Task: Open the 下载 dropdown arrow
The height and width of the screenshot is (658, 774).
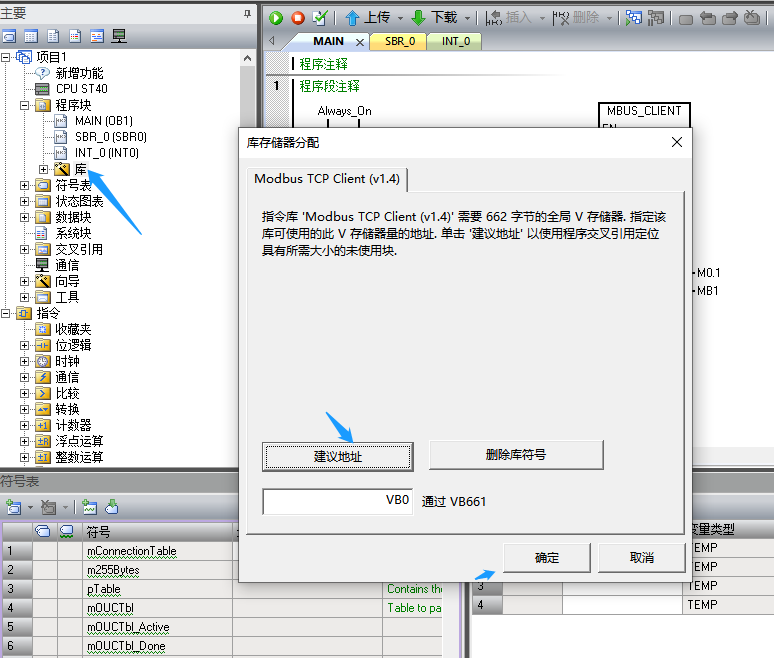Action: pyautogui.click(x=467, y=17)
